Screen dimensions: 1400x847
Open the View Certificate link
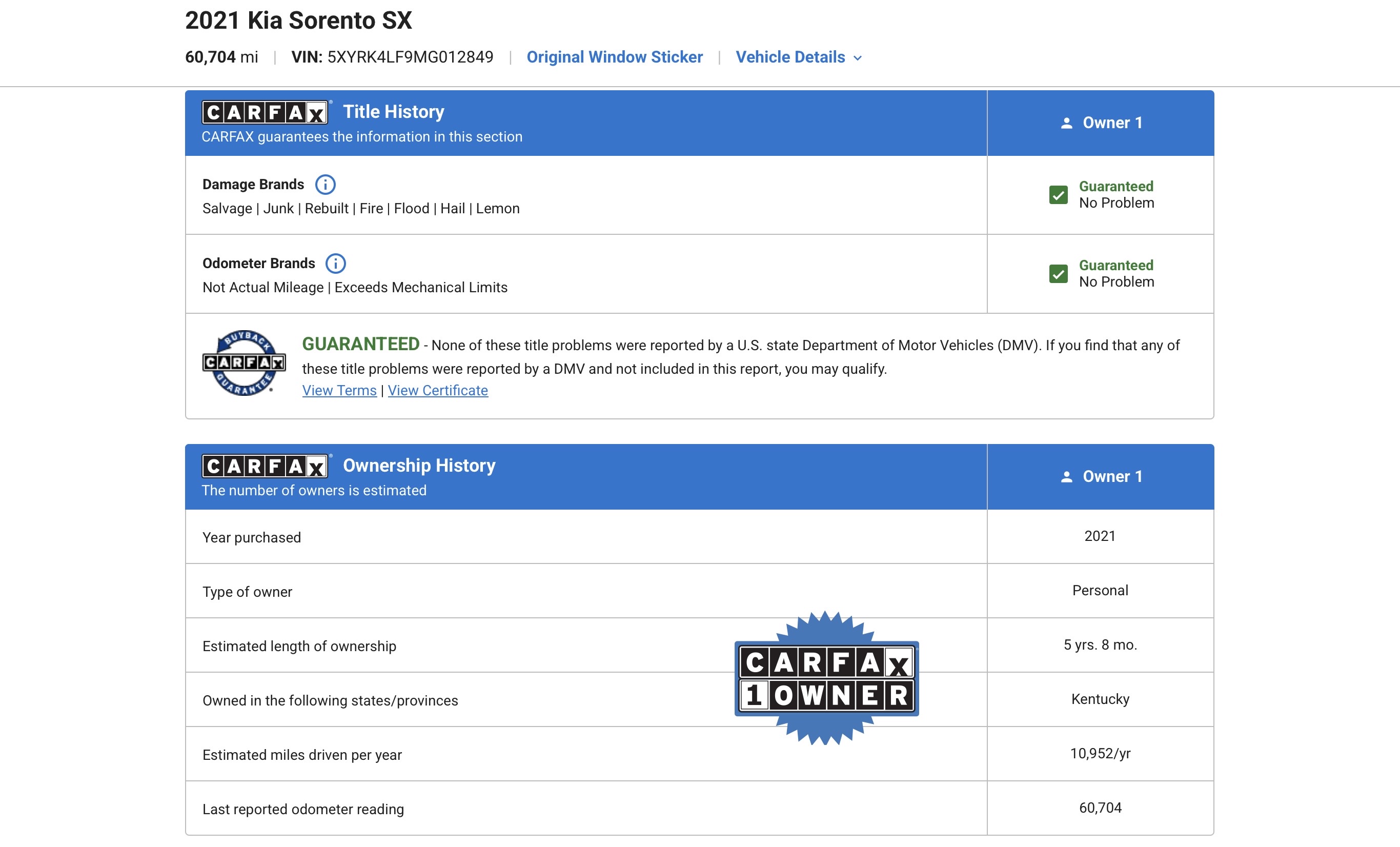pos(437,391)
